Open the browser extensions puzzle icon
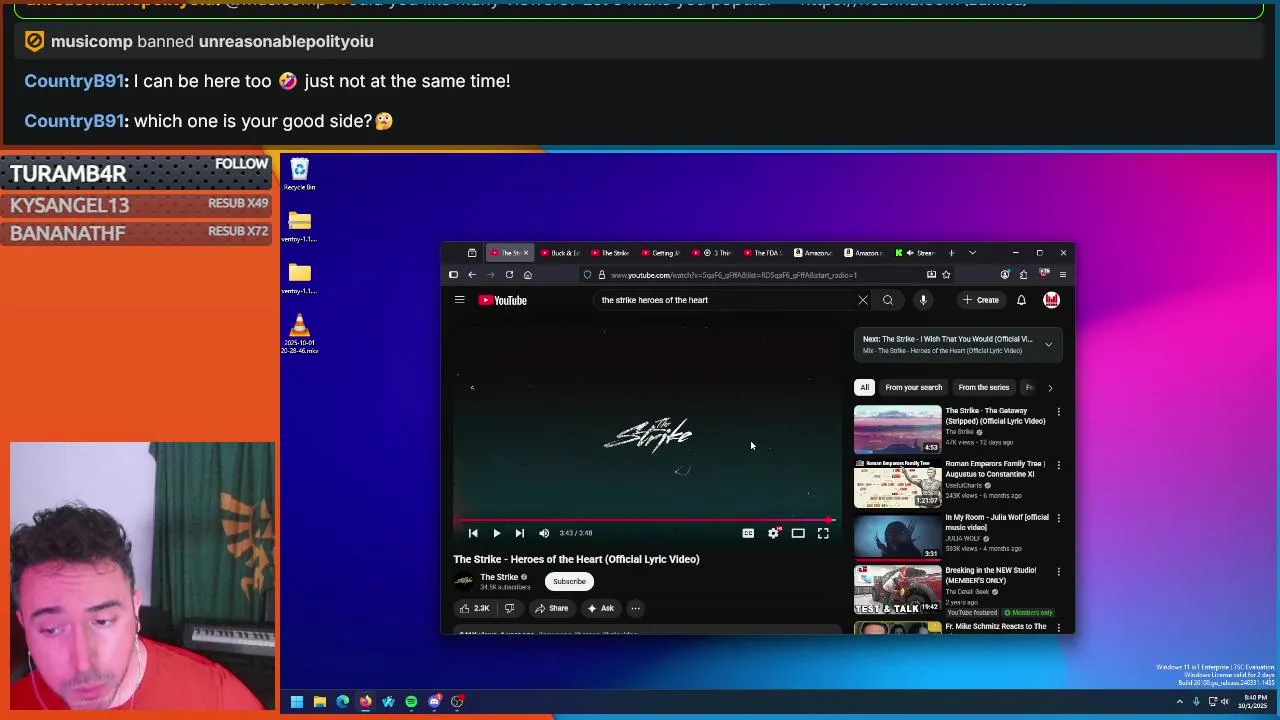Screen dimensions: 1280x720 click(x=1023, y=275)
